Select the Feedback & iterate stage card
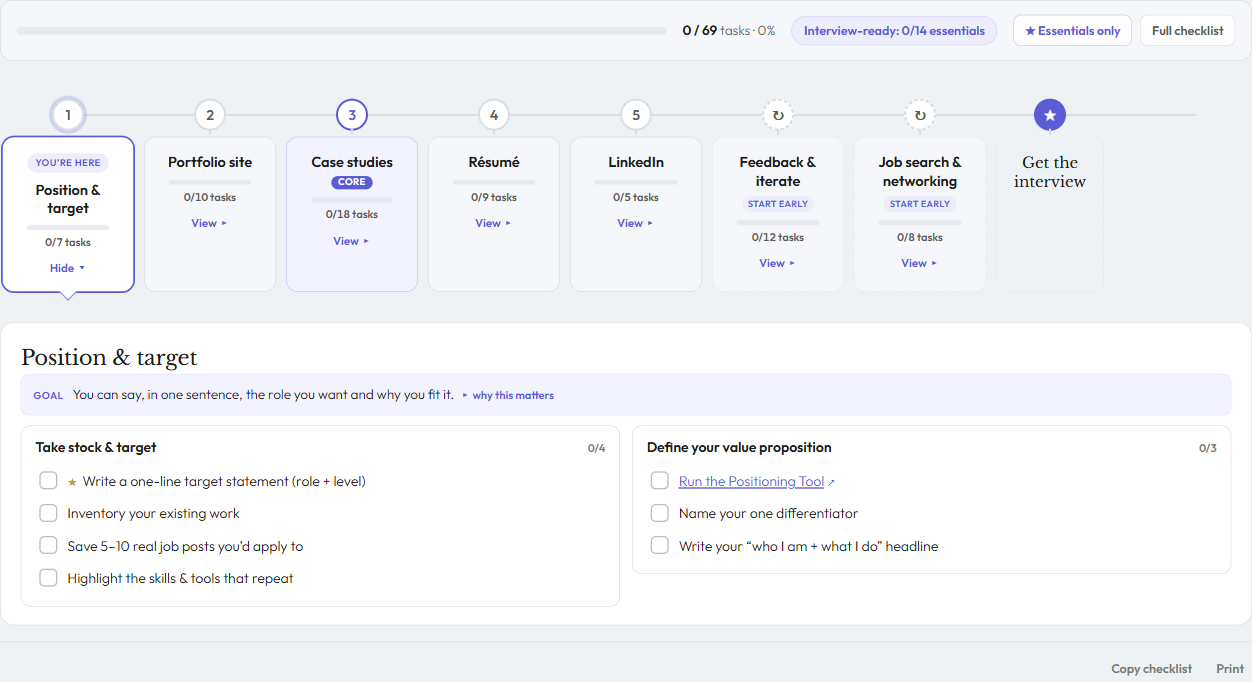1252x682 pixels. (x=778, y=214)
